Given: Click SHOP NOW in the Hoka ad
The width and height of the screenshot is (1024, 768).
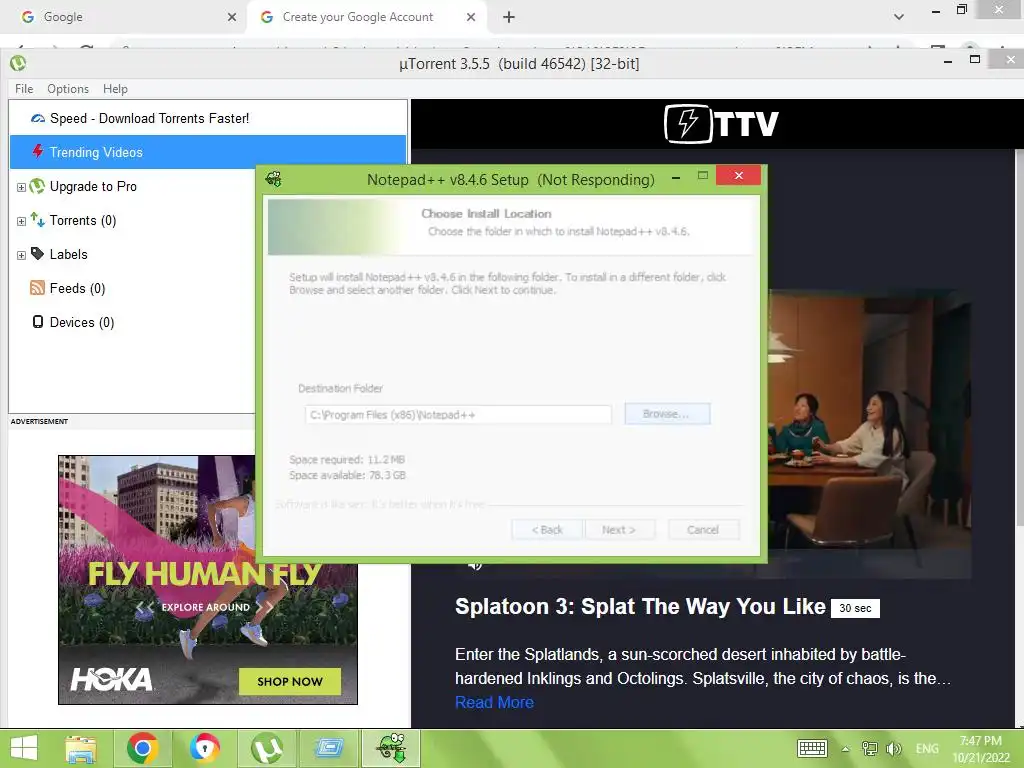Looking at the screenshot, I should coord(290,681).
